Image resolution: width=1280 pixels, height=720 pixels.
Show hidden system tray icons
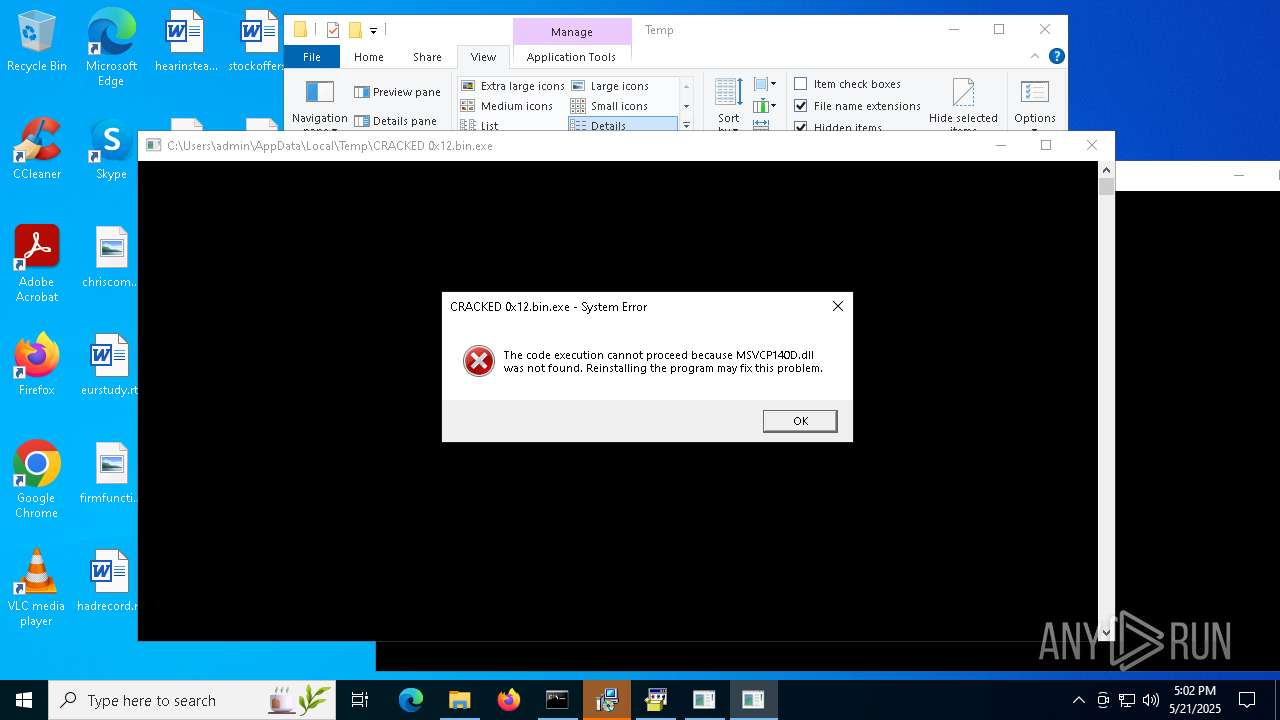pyautogui.click(x=1078, y=700)
